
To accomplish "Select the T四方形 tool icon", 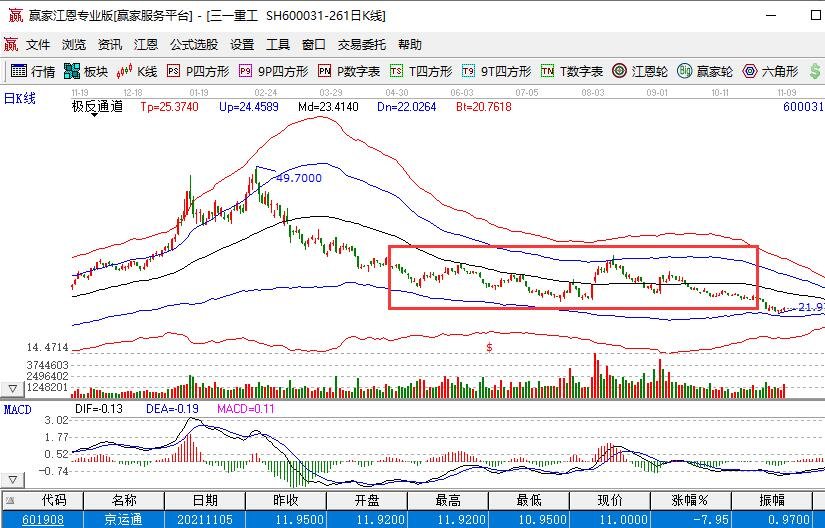I will coord(396,71).
